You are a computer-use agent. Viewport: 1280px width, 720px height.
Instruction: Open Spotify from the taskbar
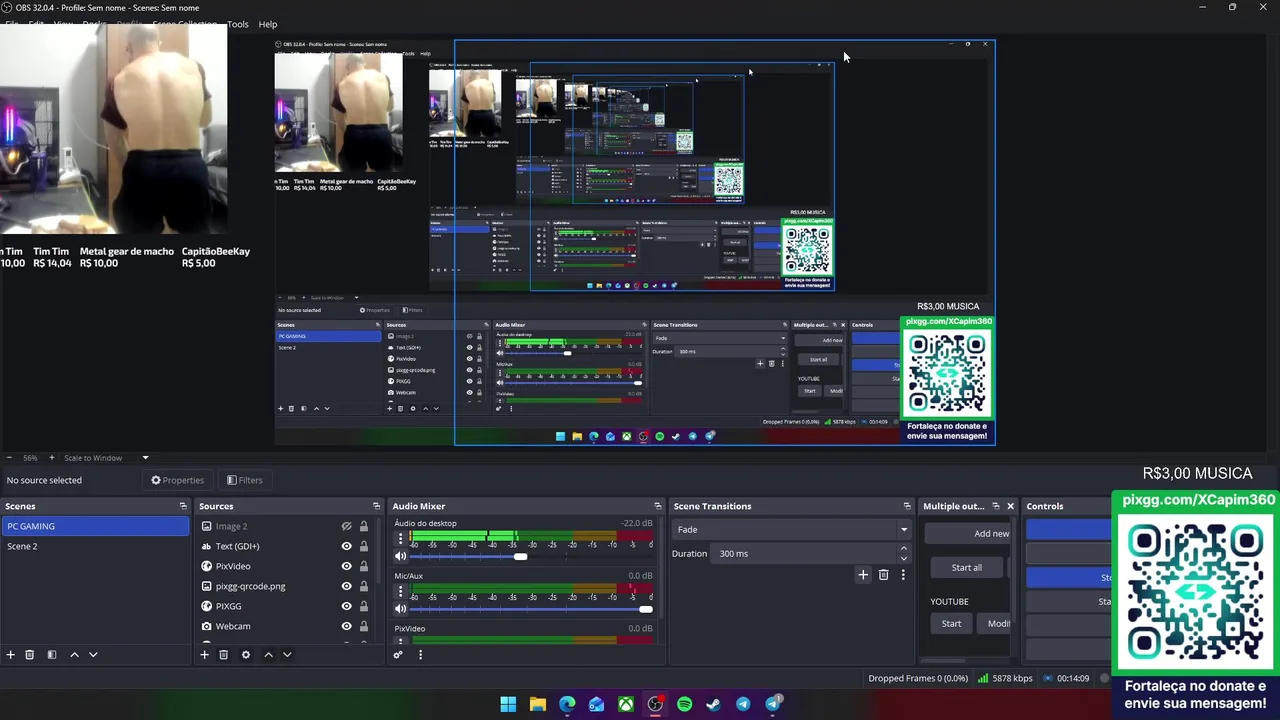tap(684, 704)
